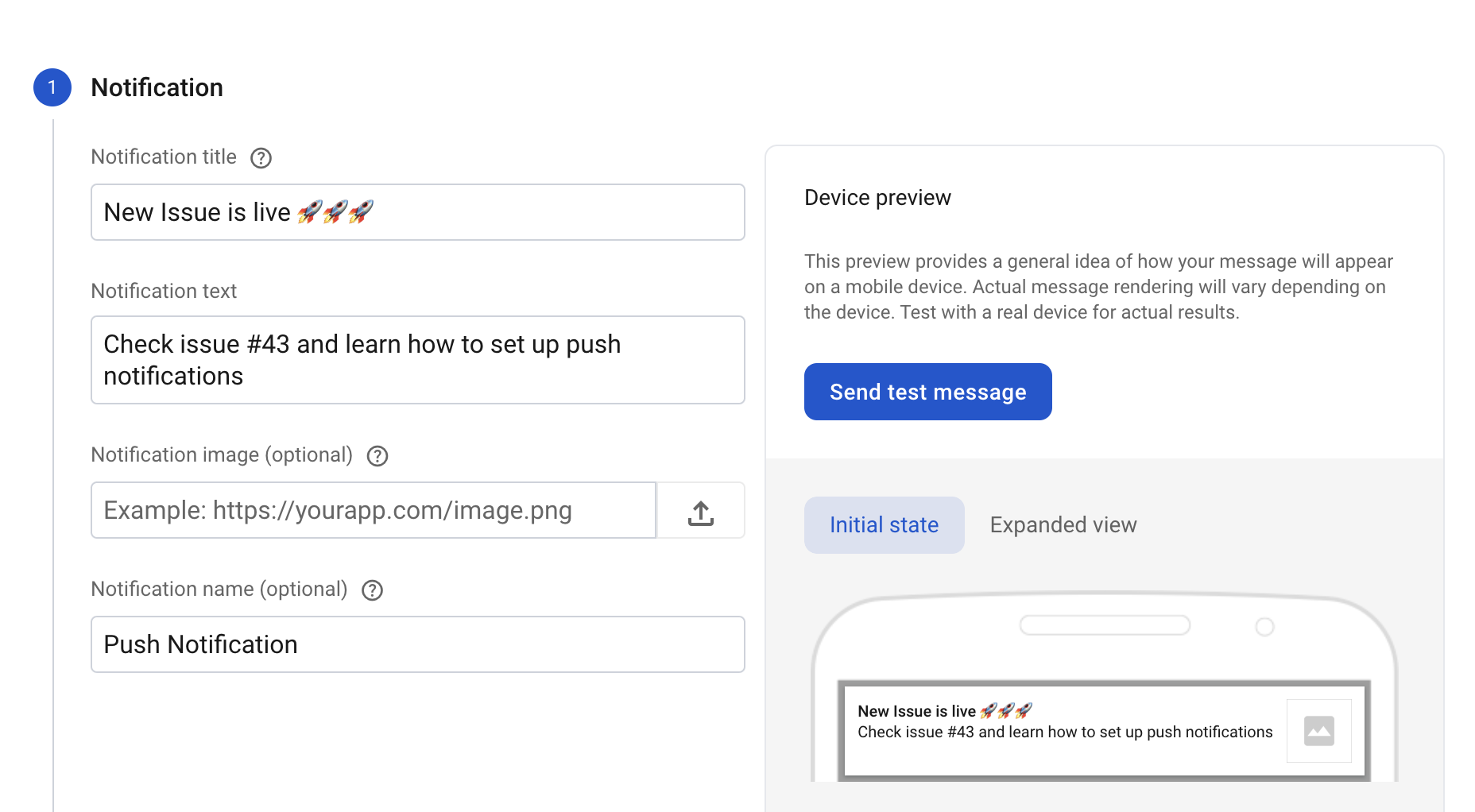Focus the Notification name field with Push Notification
This screenshot has height=812, width=1475.
tap(418, 644)
